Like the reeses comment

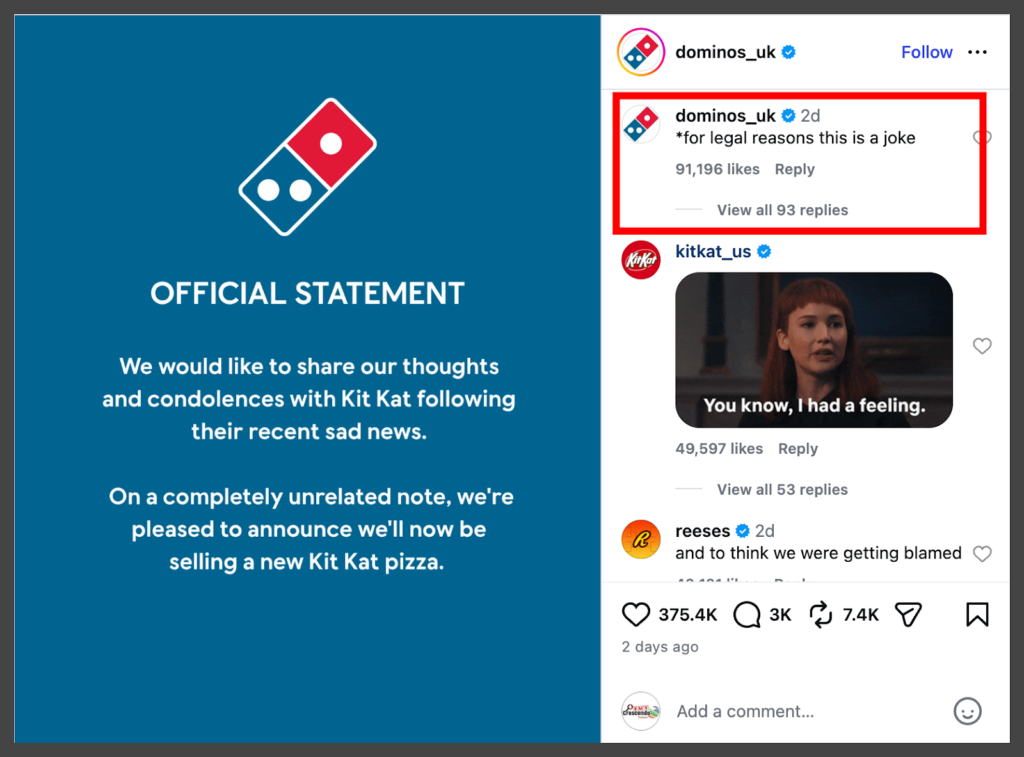point(982,554)
